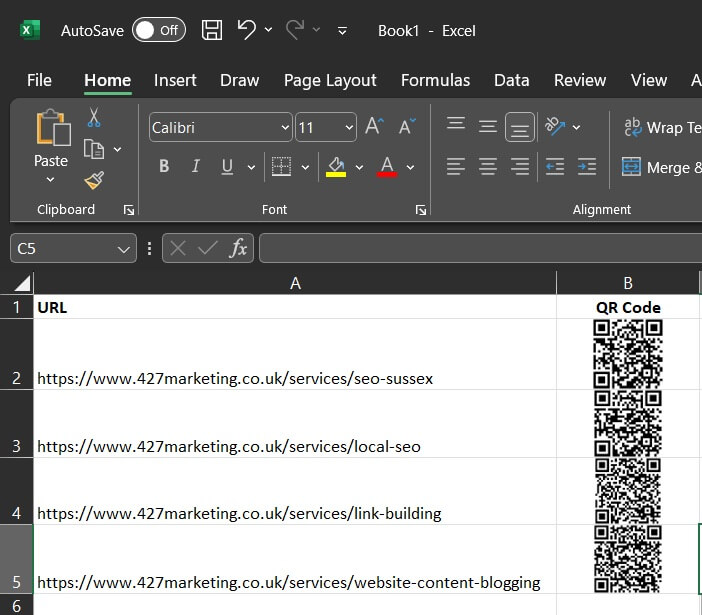Increase font size with large A

[x=374, y=127]
